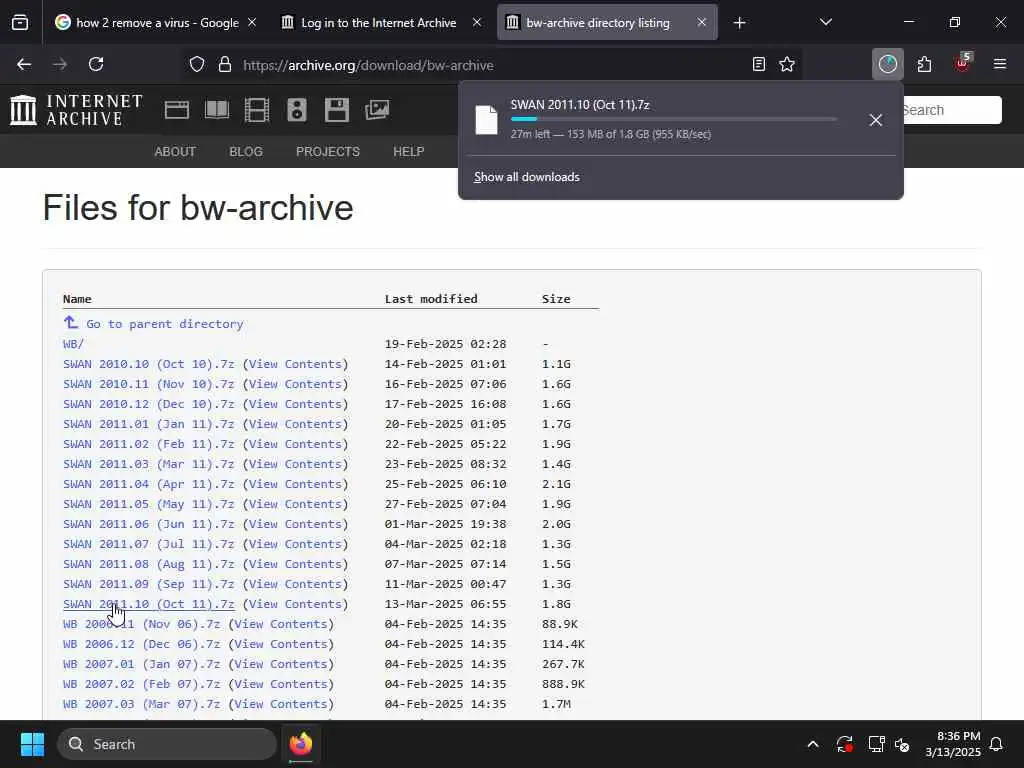
Task: Open the extensions puzzle icon
Action: coord(924,64)
